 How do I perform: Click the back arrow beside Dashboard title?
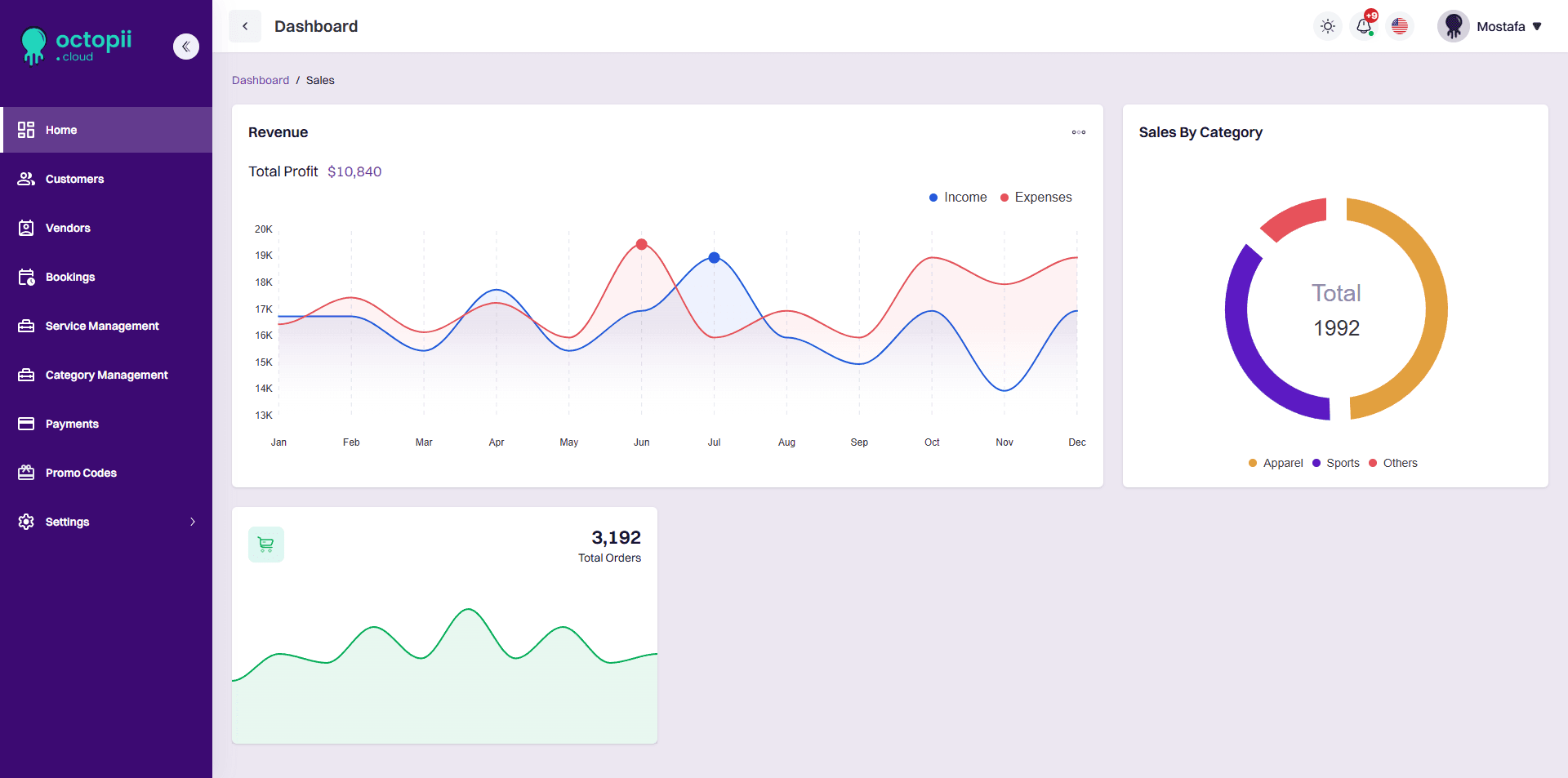pyautogui.click(x=245, y=26)
